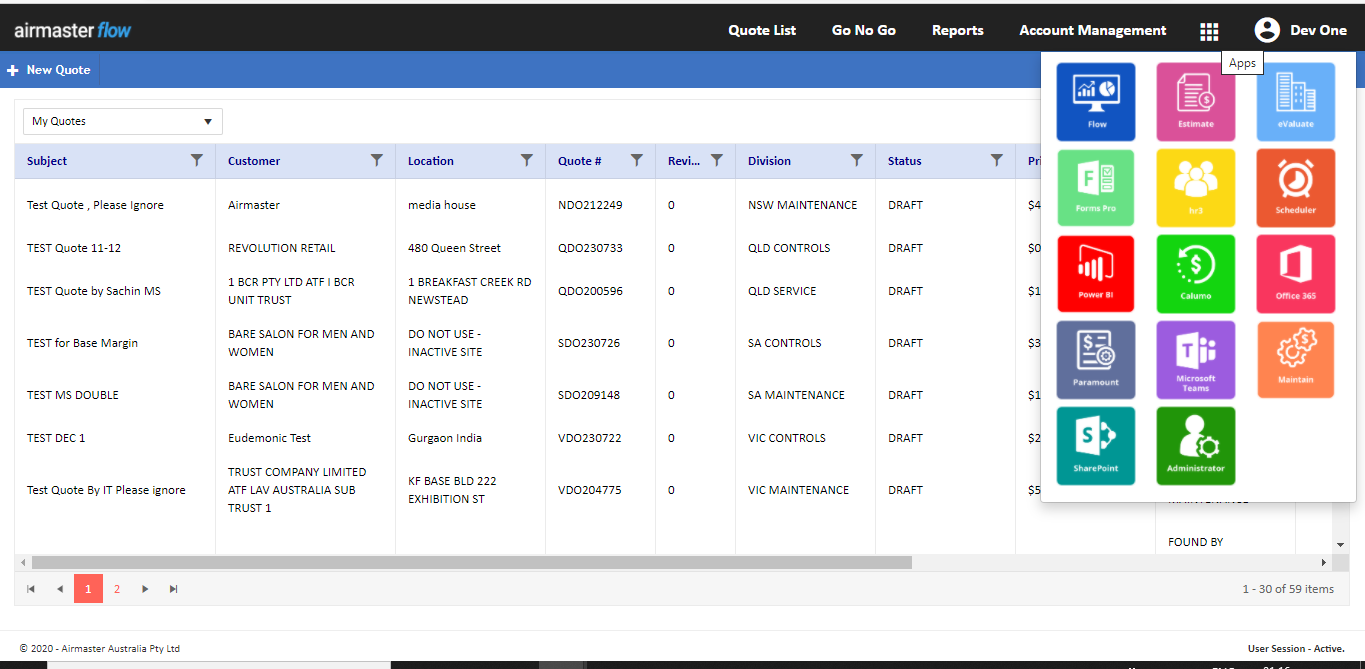Launch the hr3 app tile
This screenshot has width=1365, height=669.
(x=1196, y=188)
